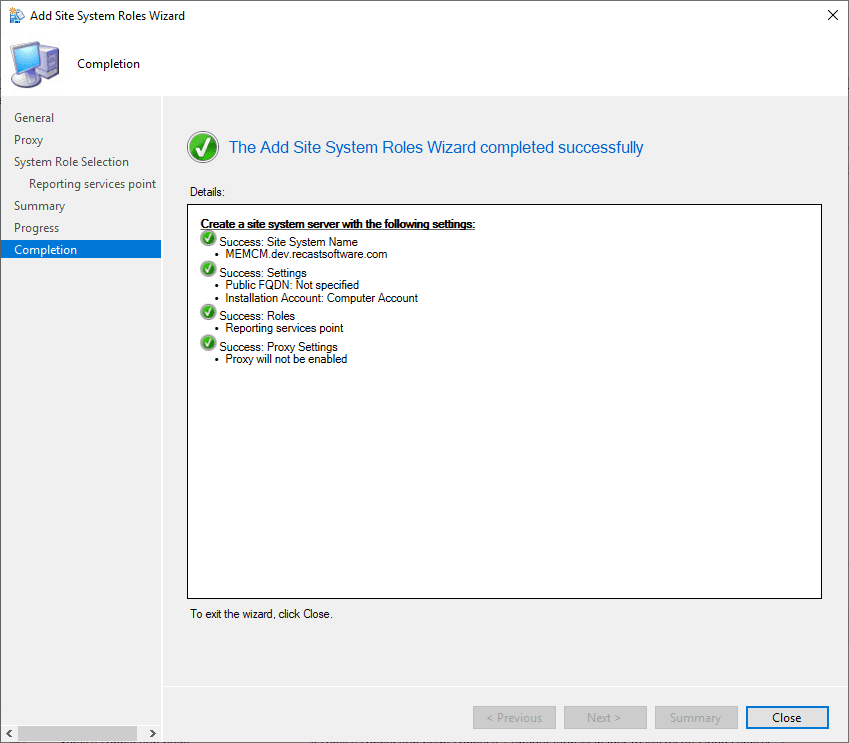Image resolution: width=849 pixels, height=743 pixels.
Task: Click green check beside Success: Proxy Settings
Action: (208, 344)
